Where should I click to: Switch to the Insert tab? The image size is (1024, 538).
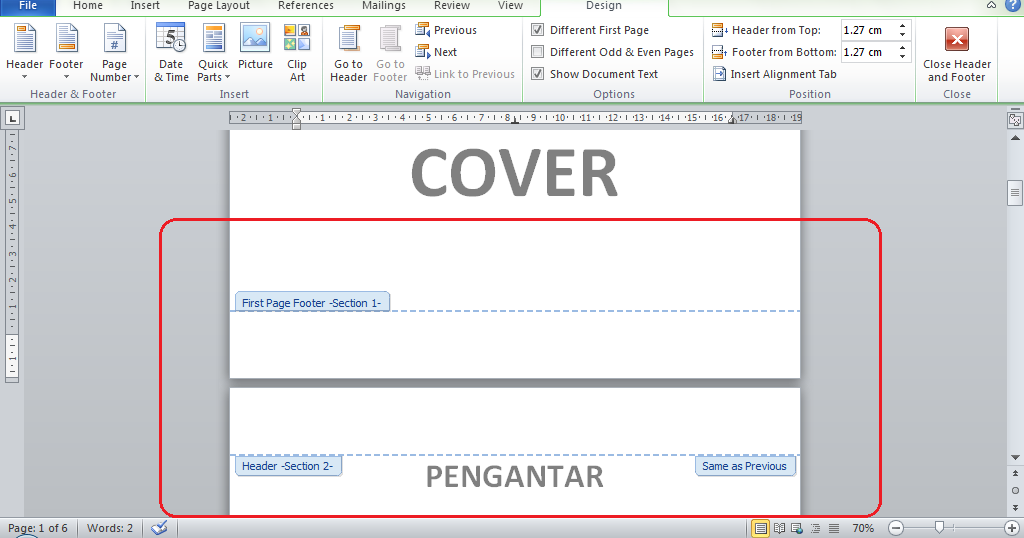[x=145, y=6]
